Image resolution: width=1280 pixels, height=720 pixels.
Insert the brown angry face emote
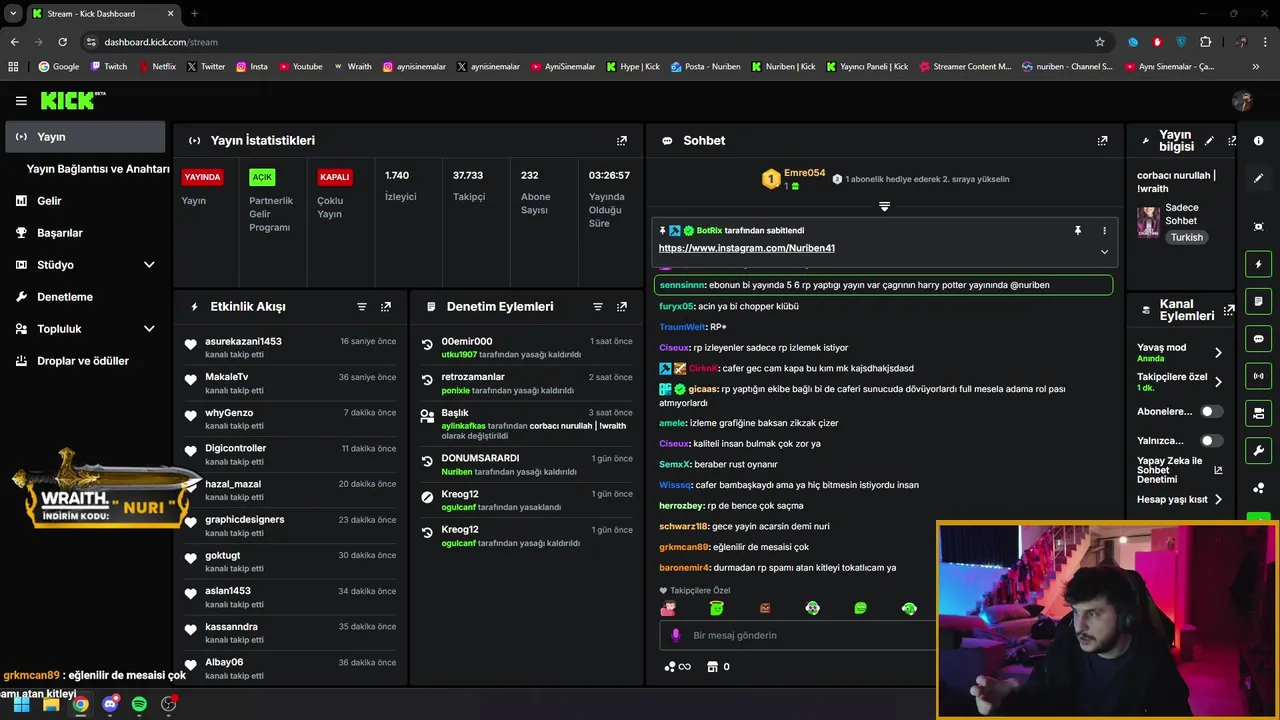[765, 608]
